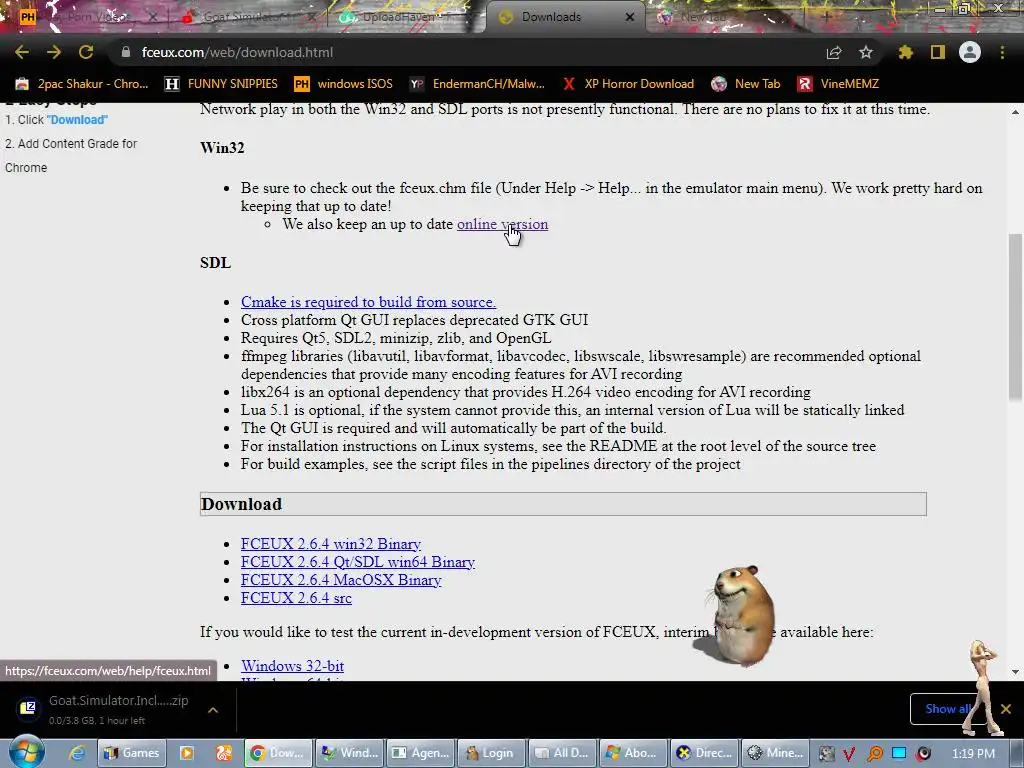Screen dimensions: 1024x768
Task: Expand the Goat.Simulator download options chevron
Action: point(213,710)
